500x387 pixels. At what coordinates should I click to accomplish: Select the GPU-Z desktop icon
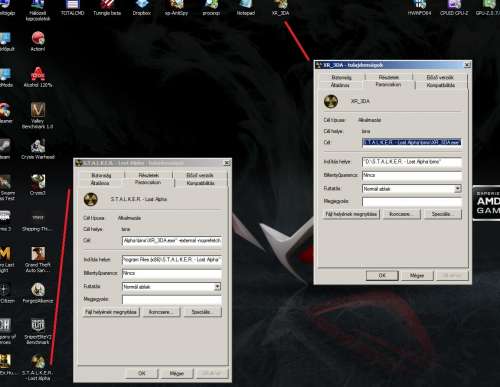pos(488,8)
